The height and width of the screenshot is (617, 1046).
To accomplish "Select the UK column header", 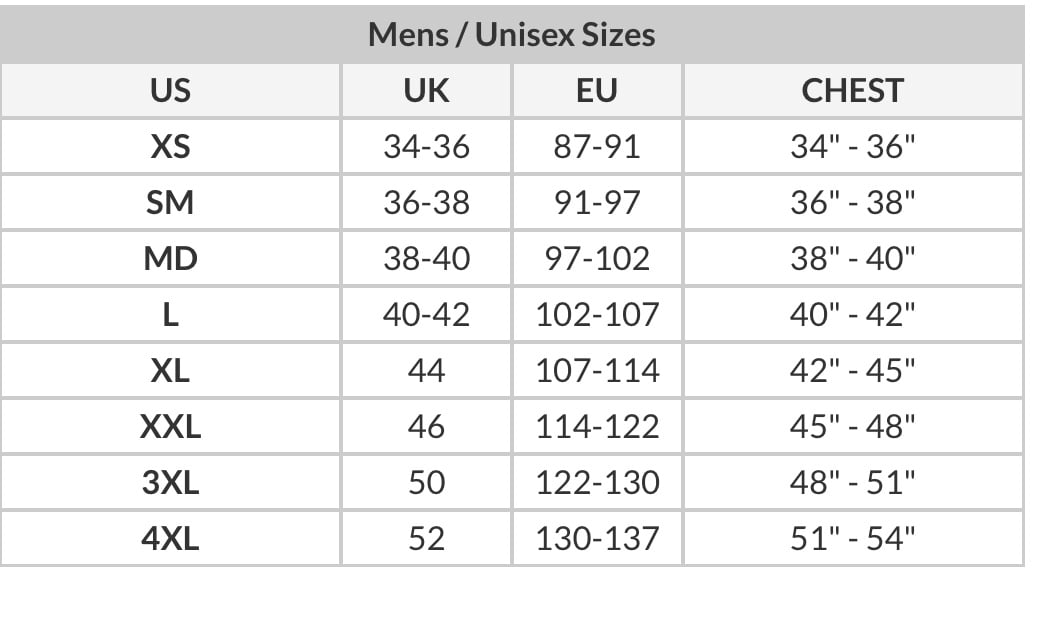I will click(426, 91).
